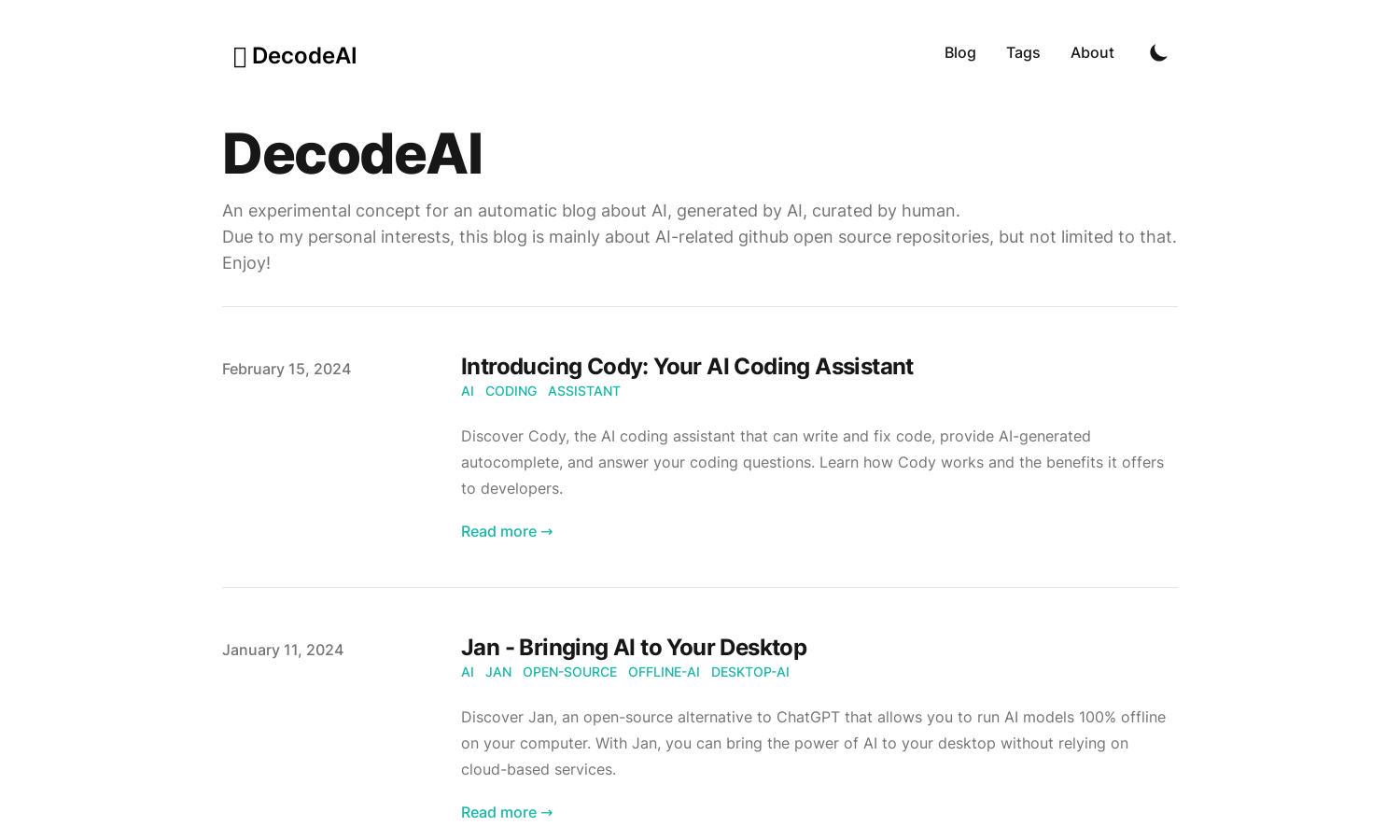Toggle dark mode with moon icon
This screenshot has width=1400, height=840.
[1158, 53]
